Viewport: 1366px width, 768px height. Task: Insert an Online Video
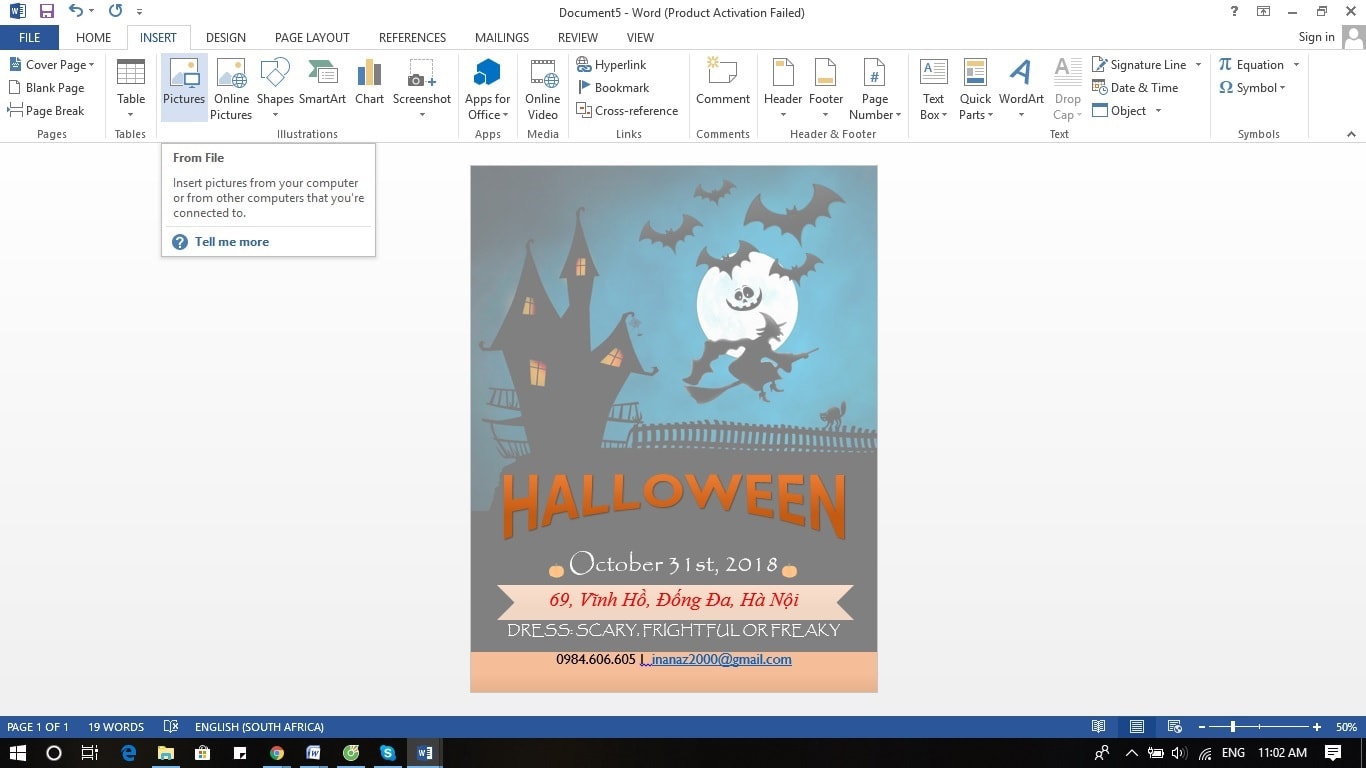[x=542, y=88]
